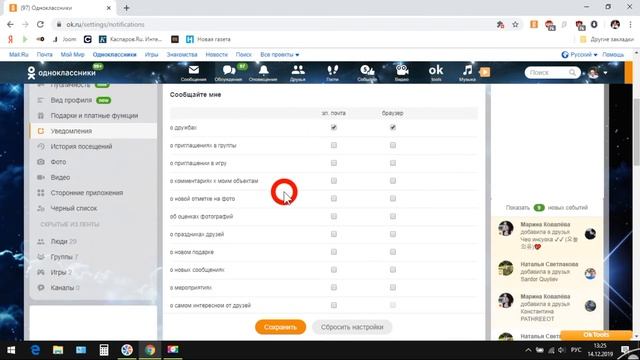
Task: Open Русский language dropdown
Action: (580, 55)
